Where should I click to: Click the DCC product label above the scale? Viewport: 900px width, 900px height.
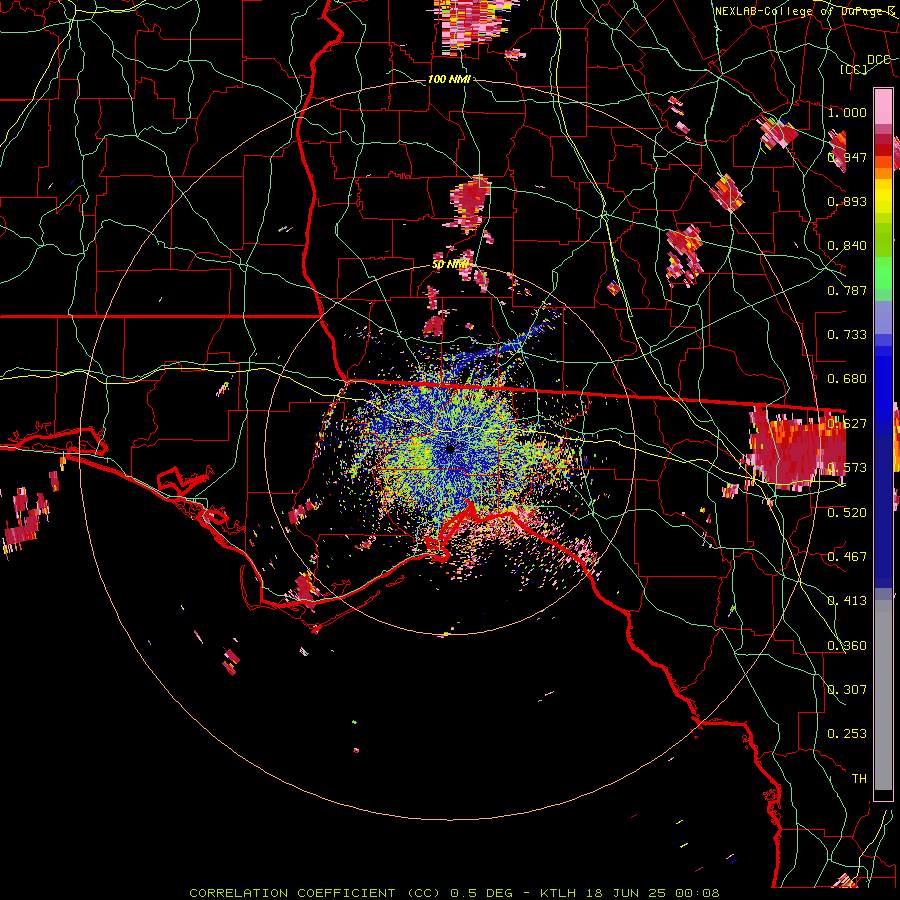coord(879,60)
